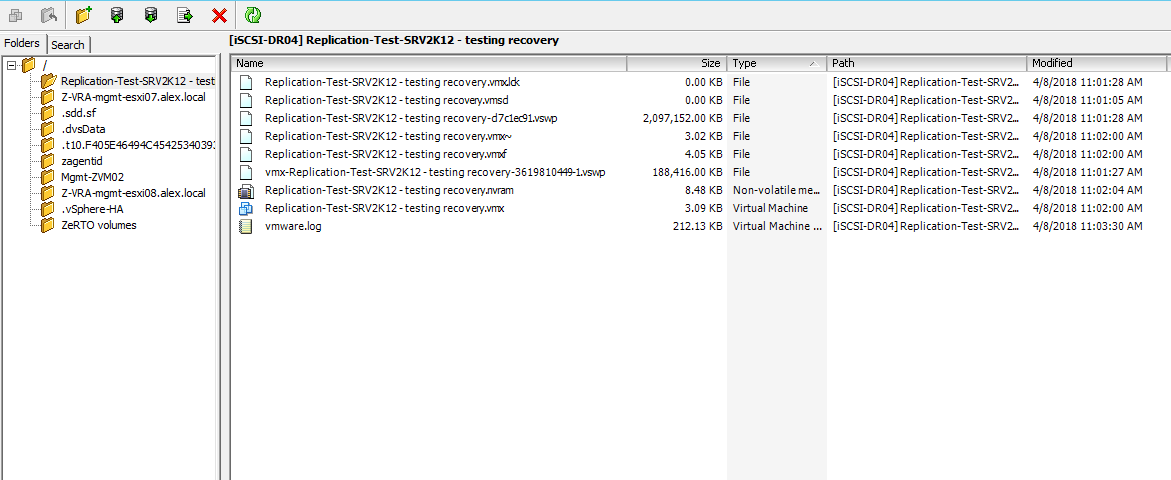Click the log file icon of vmware.log
The height and width of the screenshot is (480, 1171).
[246, 226]
